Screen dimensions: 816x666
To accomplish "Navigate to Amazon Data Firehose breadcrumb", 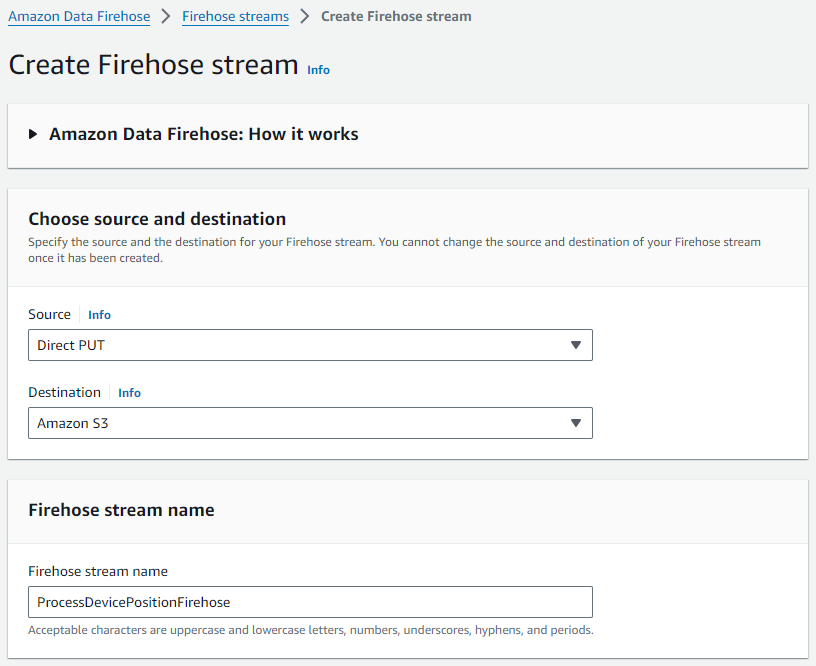I will [x=79, y=16].
